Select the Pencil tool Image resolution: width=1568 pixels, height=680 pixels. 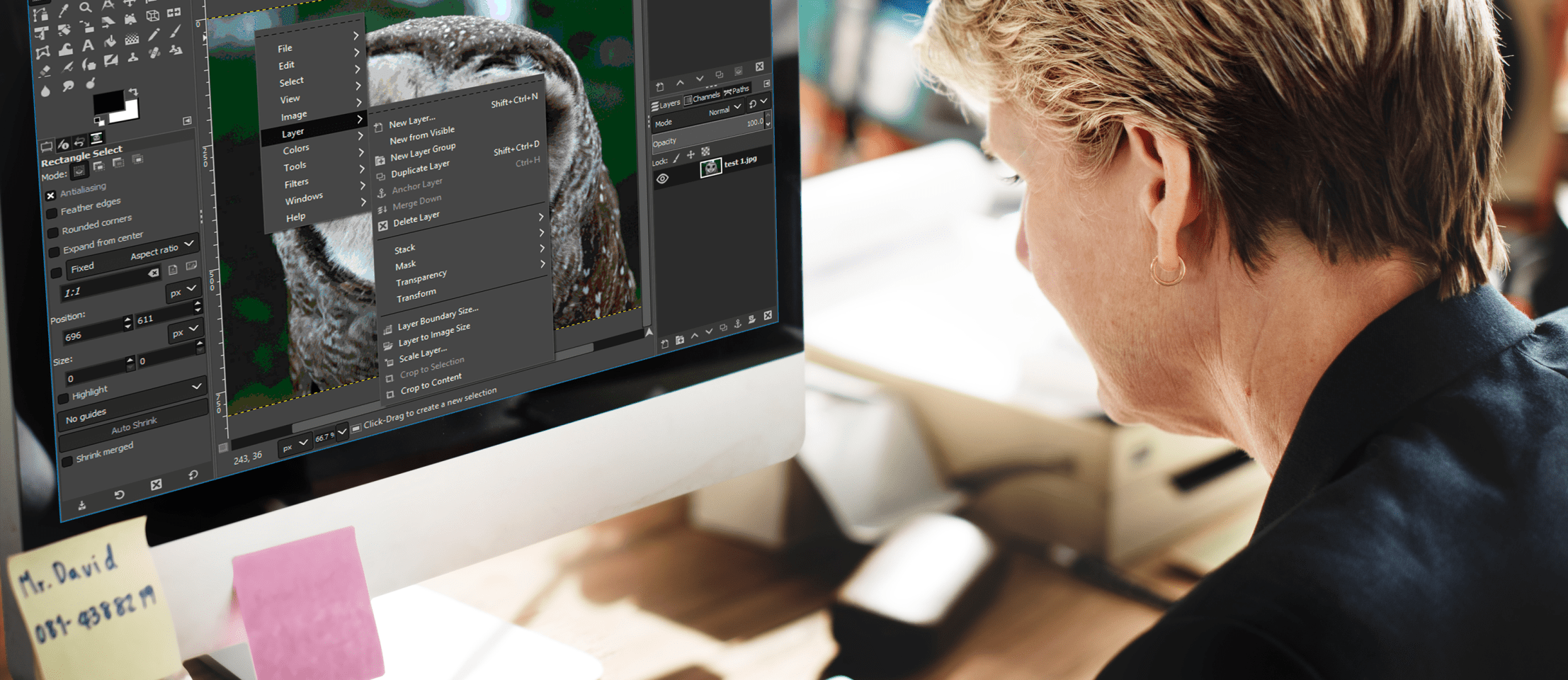coord(154,35)
